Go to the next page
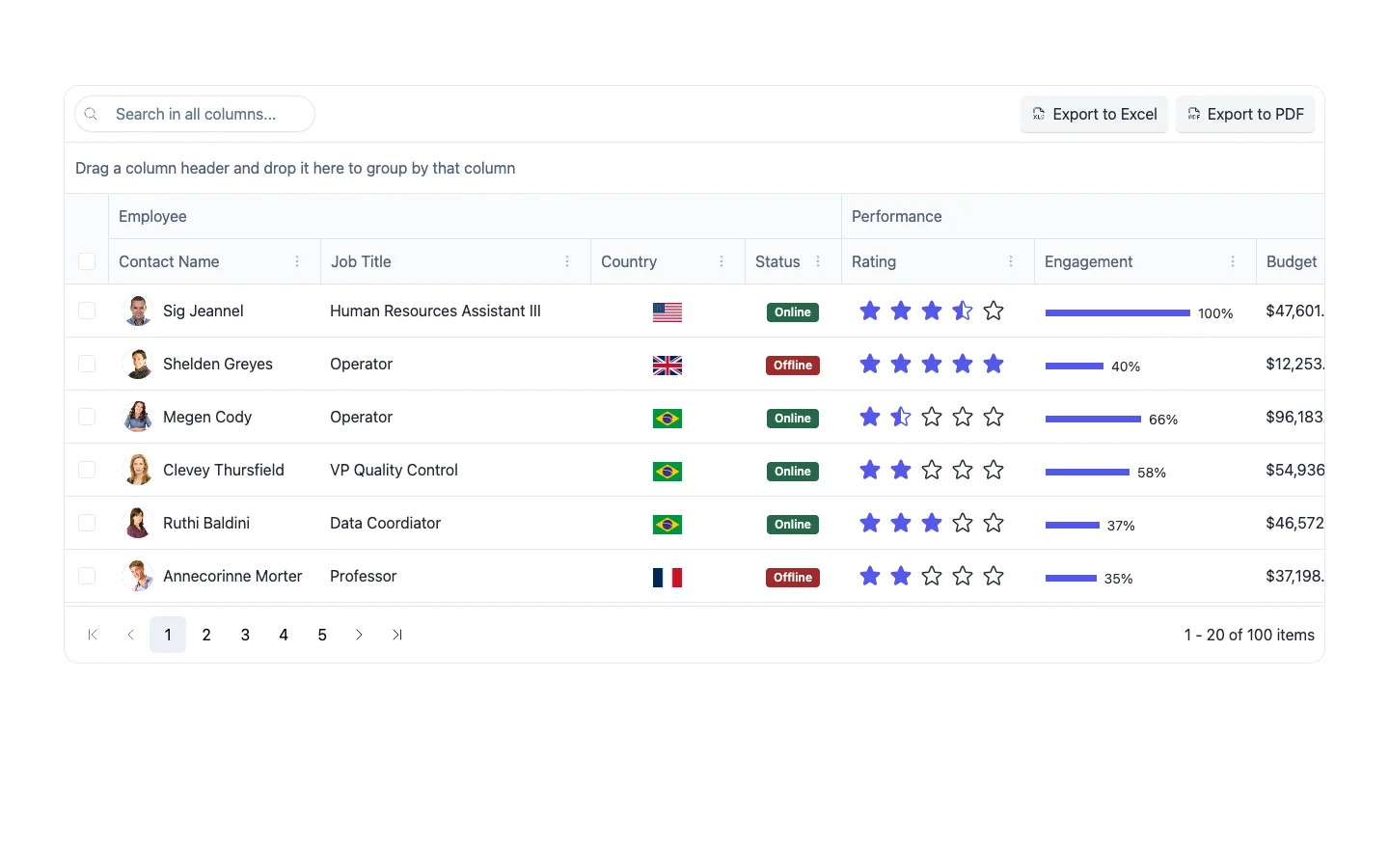Image resolution: width=1389 pixels, height=868 pixels. pos(359,635)
